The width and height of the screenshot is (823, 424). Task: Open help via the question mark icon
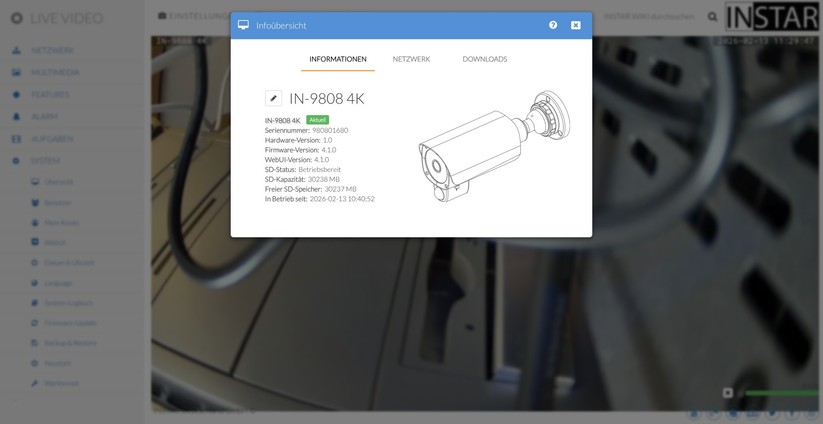[x=553, y=25]
